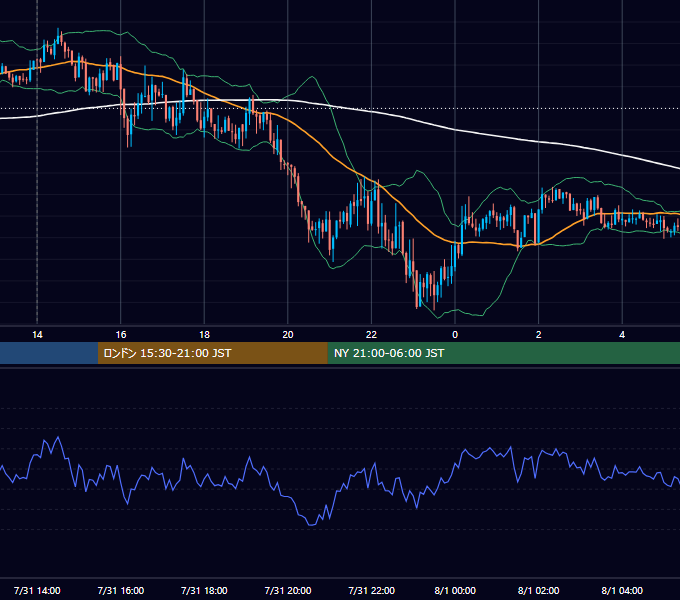680x600 pixels.
Task: Click the 7/31 22:00 date label
Action: coord(371,590)
